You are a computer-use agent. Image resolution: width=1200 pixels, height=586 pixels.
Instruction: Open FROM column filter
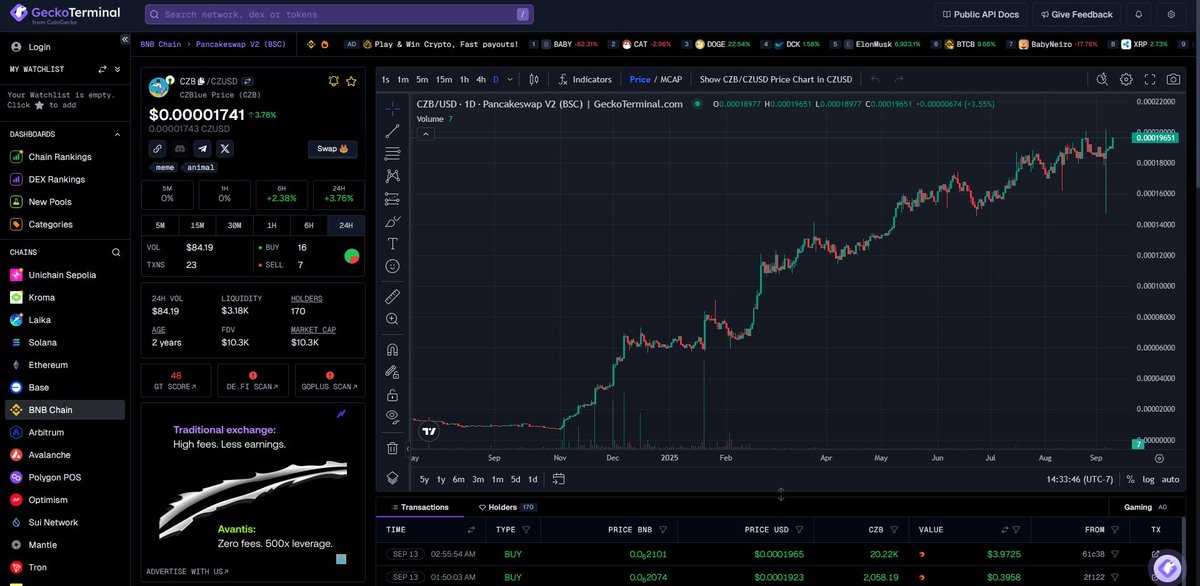click(1115, 530)
